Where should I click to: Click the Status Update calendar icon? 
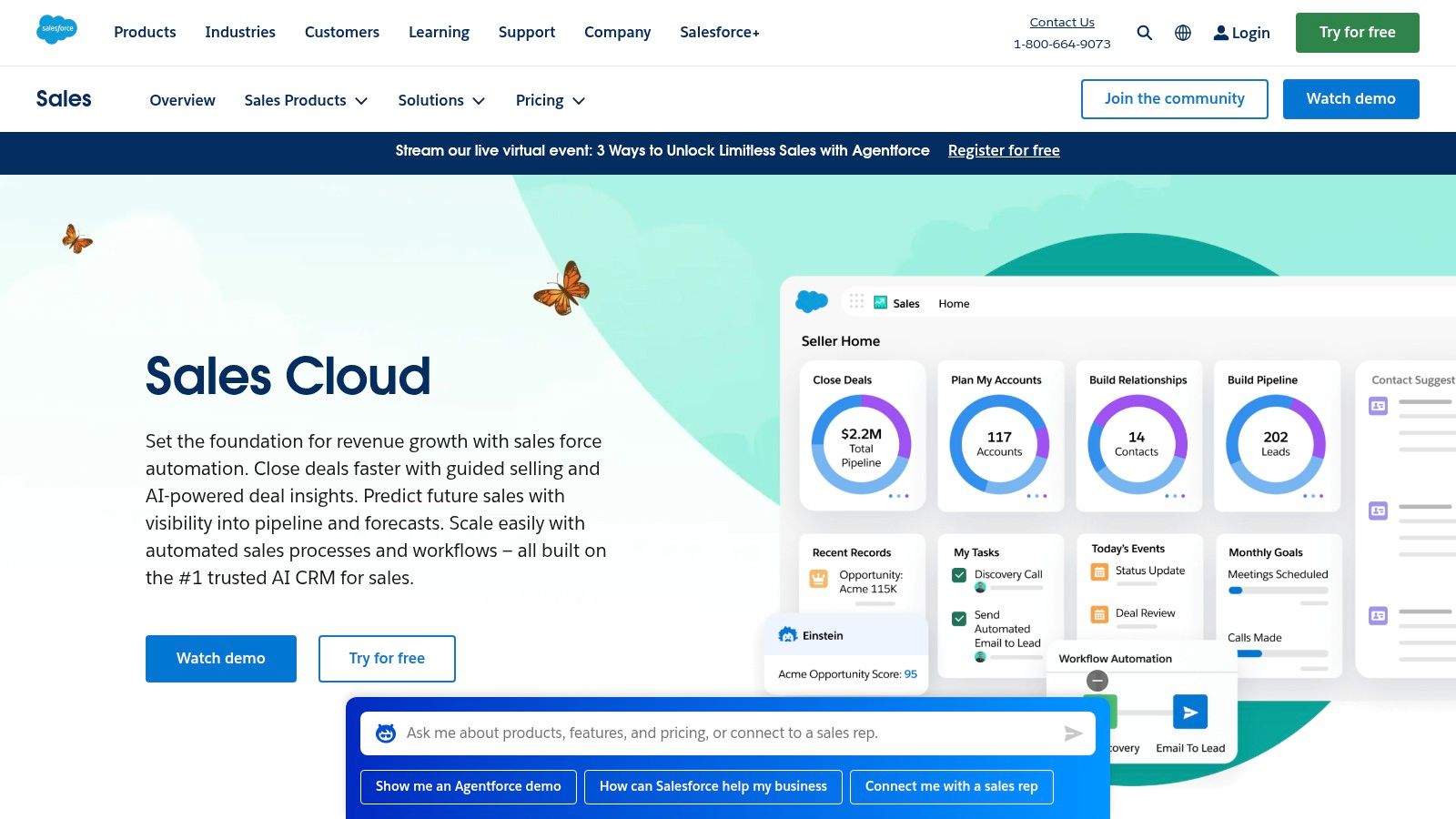[1099, 571]
